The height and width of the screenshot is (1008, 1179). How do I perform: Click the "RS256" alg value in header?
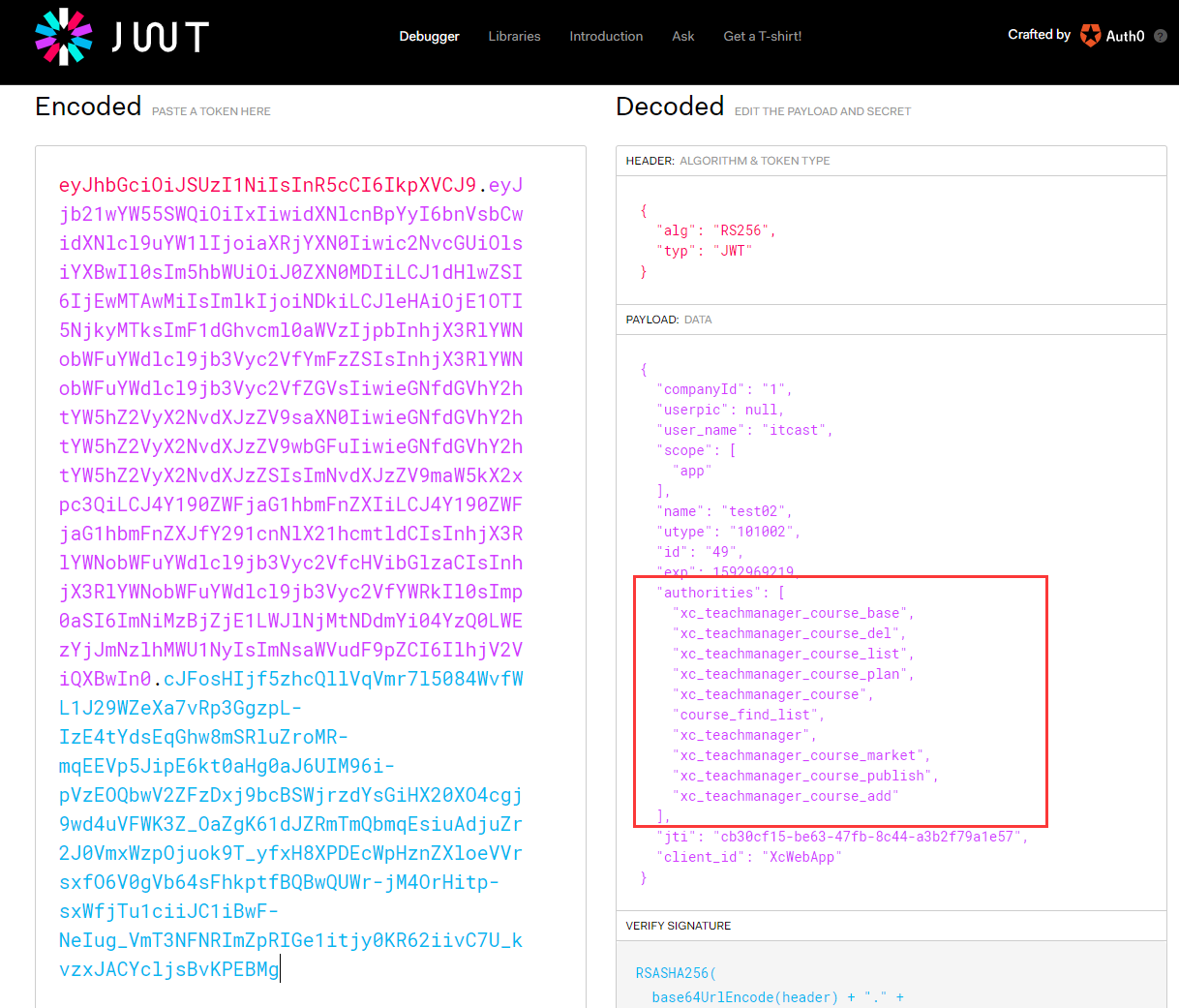(x=741, y=230)
